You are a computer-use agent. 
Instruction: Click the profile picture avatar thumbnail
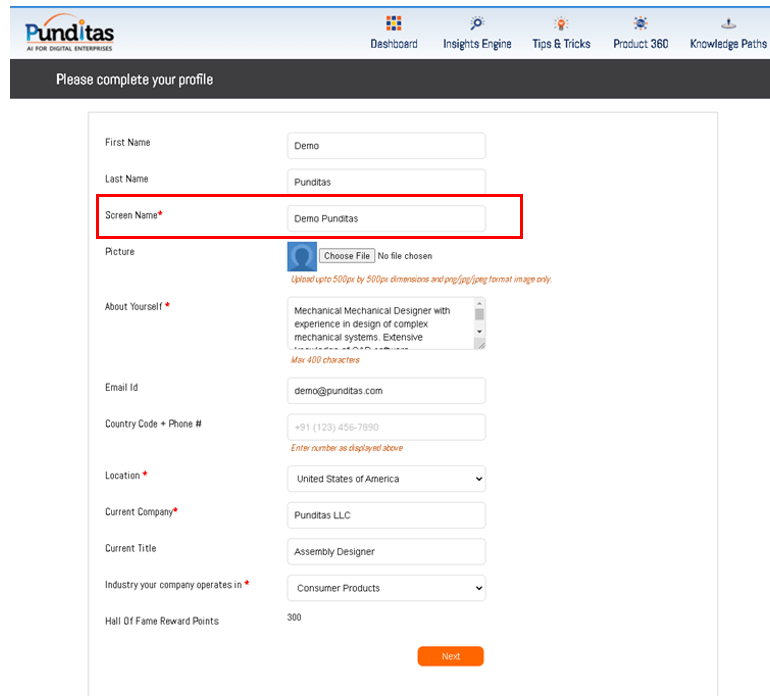pyautogui.click(x=302, y=257)
